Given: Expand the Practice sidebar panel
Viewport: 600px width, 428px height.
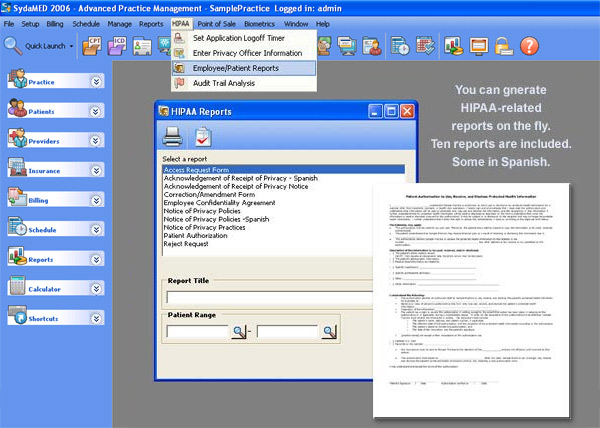Looking at the screenshot, I should [96, 83].
